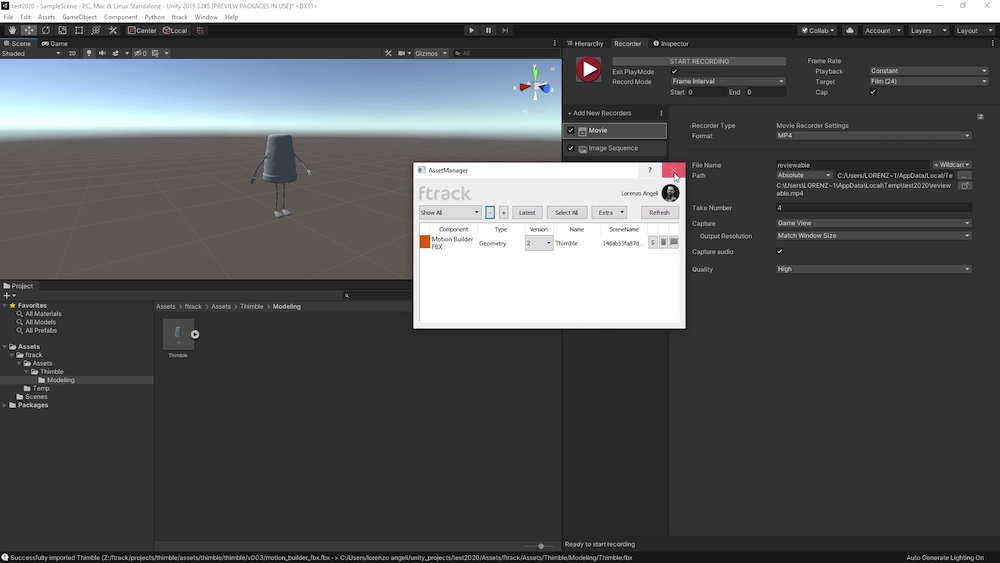
Task: Open the Gizmos dropdown
Action: [x=430, y=53]
